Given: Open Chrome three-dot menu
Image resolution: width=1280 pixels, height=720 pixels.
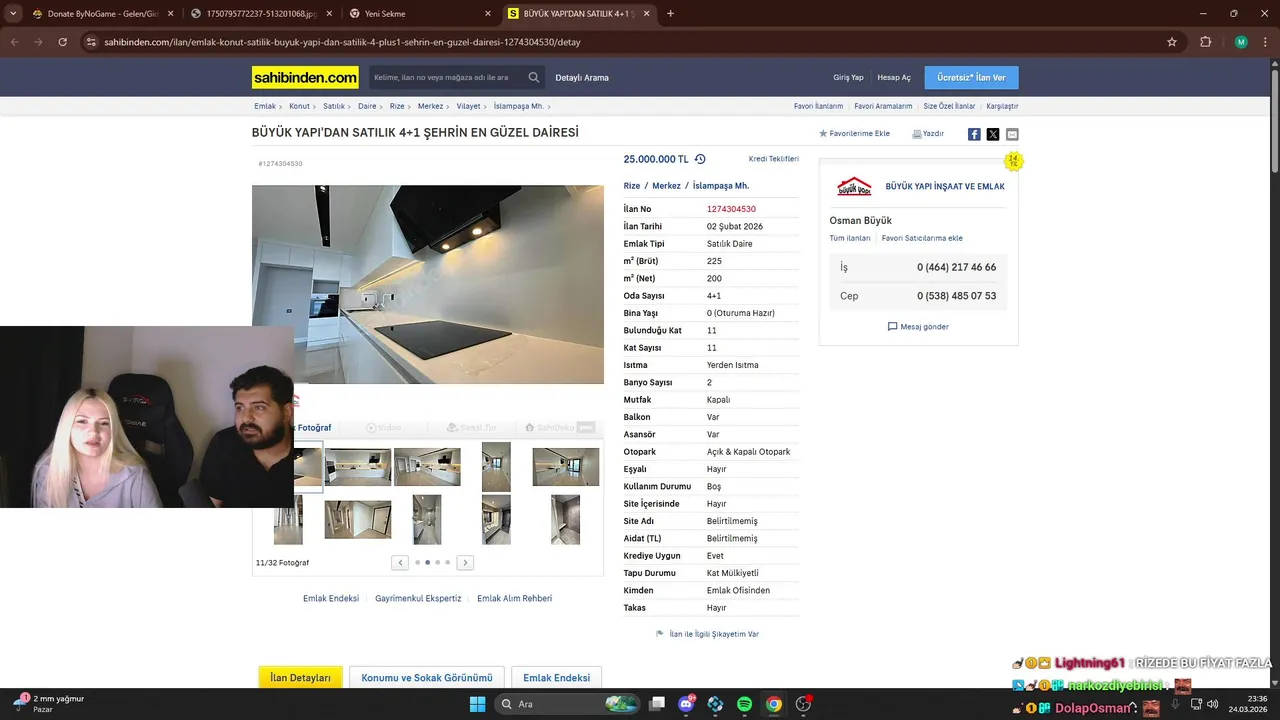Looking at the screenshot, I should click(1266, 42).
